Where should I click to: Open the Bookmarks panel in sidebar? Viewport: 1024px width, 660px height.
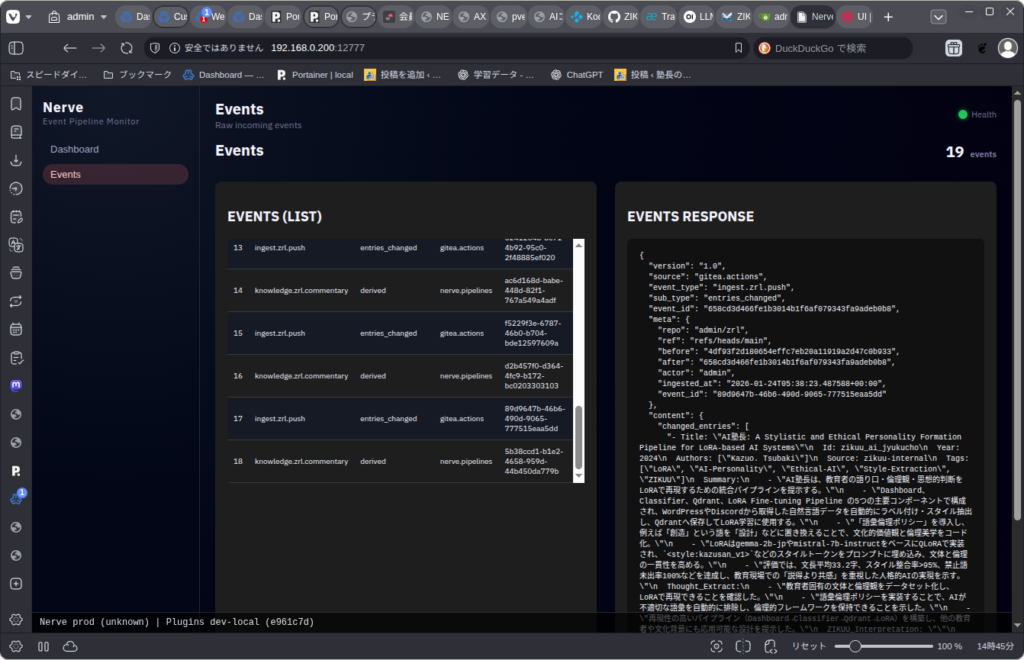pyautogui.click(x=16, y=104)
